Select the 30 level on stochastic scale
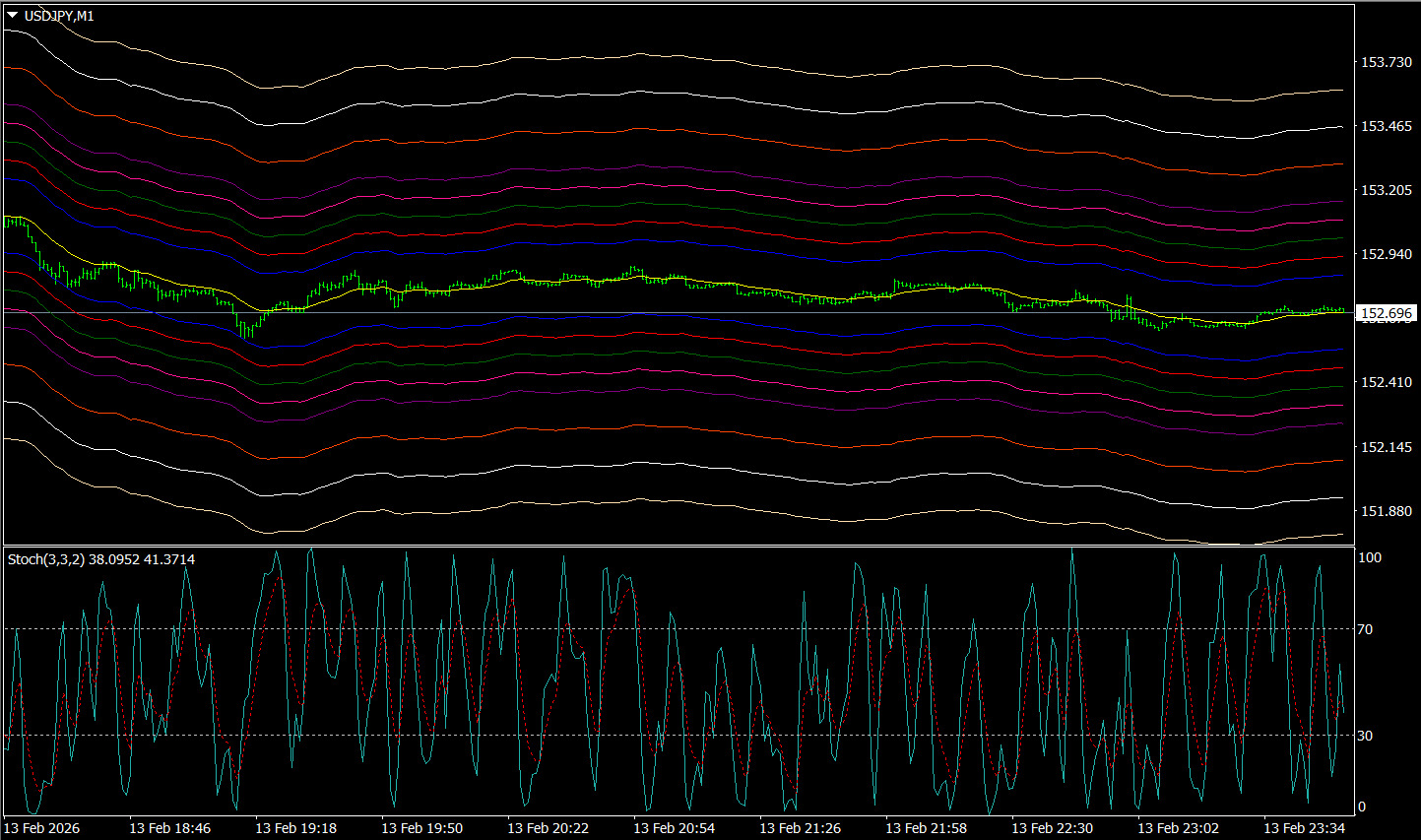Screen dimensions: 1421x840 (x=1365, y=736)
